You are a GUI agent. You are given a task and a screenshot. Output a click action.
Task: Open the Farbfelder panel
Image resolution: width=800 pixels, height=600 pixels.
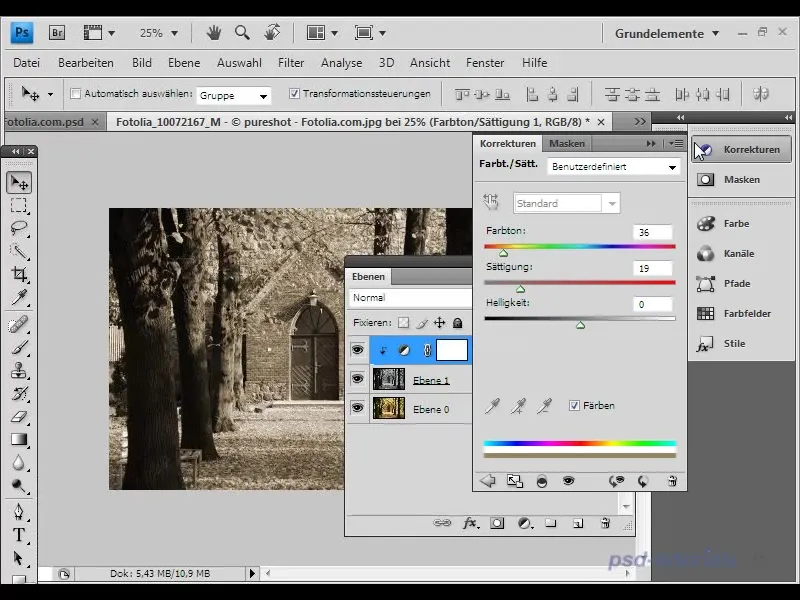[x=740, y=313]
